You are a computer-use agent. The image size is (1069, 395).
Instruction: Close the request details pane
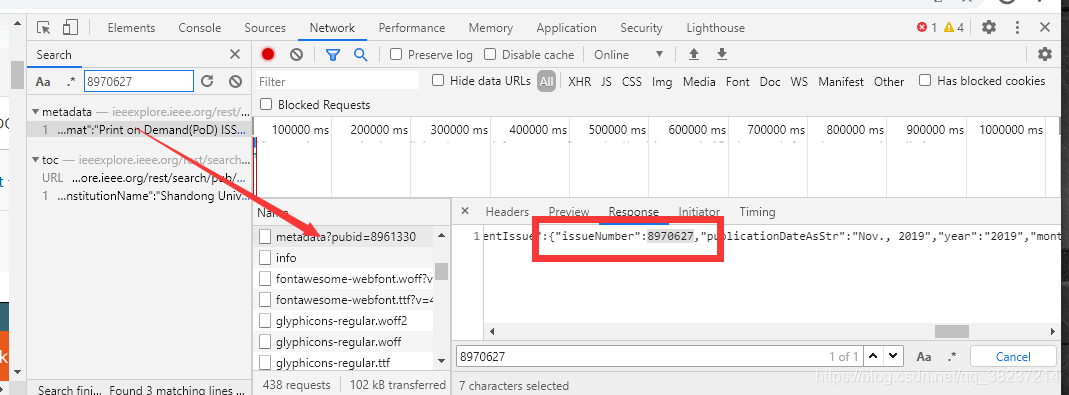pos(465,211)
